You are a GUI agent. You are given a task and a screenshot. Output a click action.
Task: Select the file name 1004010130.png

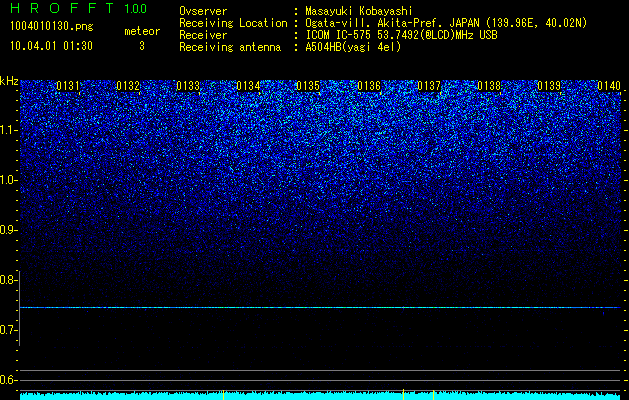[x=52, y=26]
